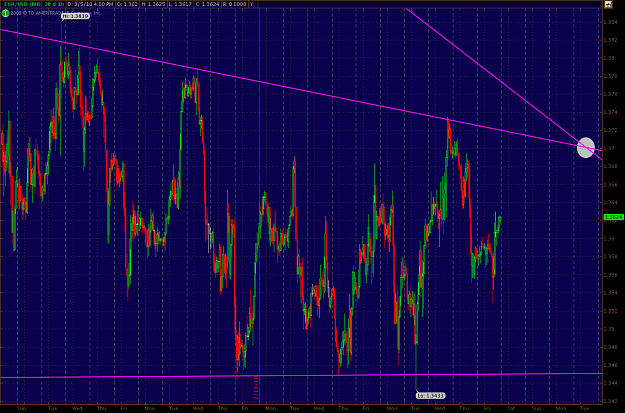Click the R: 0.0008 range value
Screen dimensions: 625x413
234,4
